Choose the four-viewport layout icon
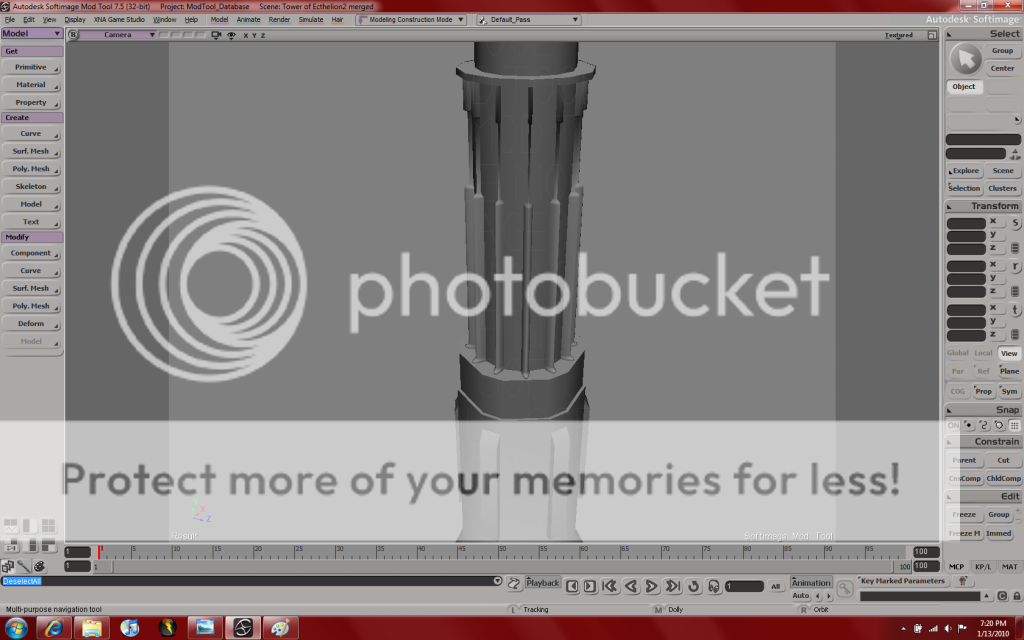1024x640 pixels. tap(48, 526)
